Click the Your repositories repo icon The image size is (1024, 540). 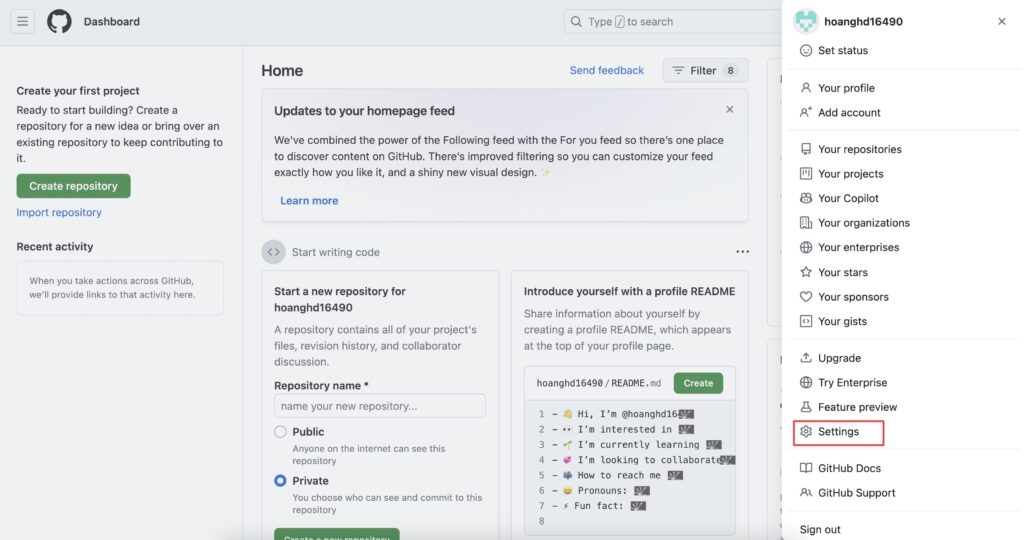806,149
